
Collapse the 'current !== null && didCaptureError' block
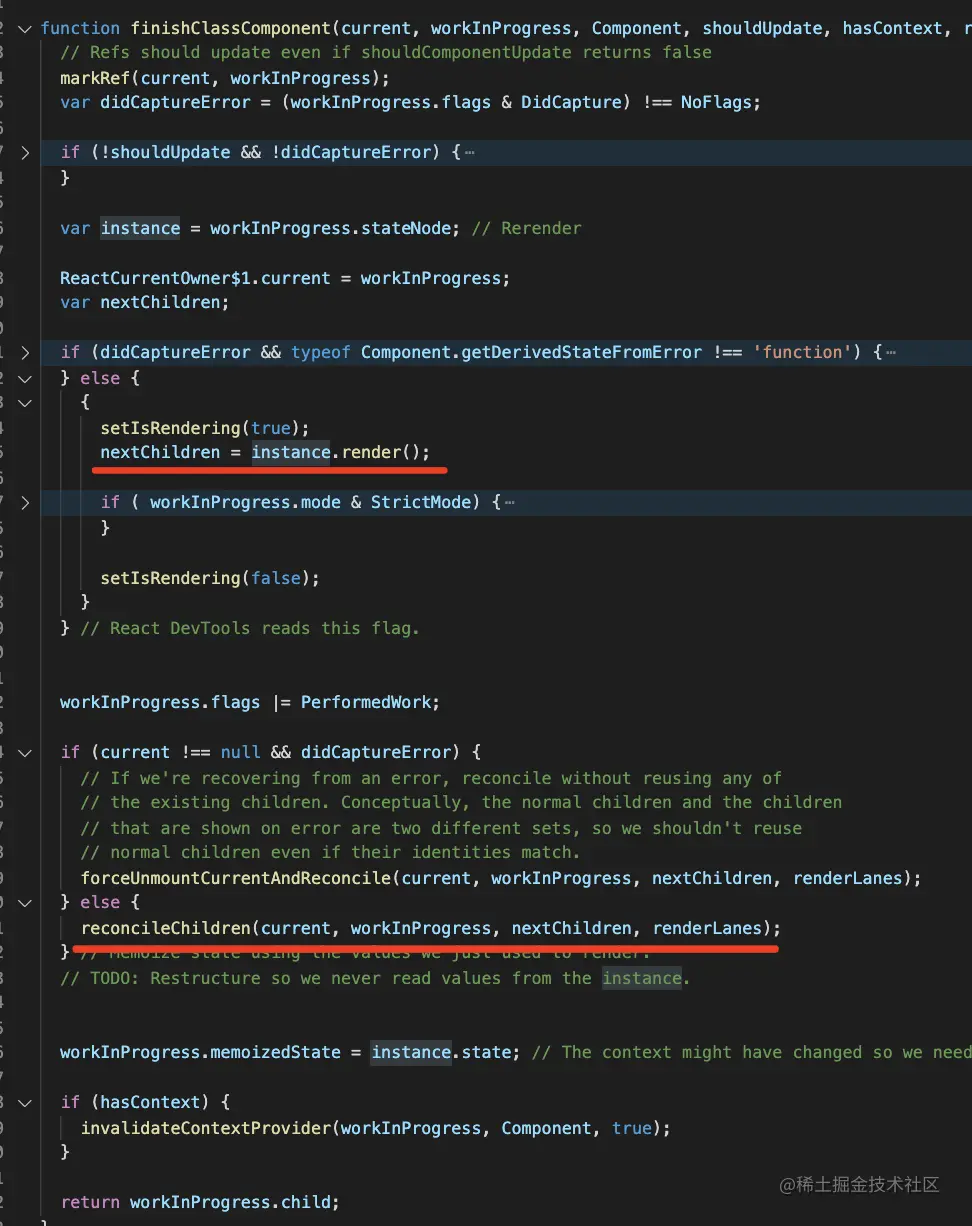pyautogui.click(x=25, y=752)
